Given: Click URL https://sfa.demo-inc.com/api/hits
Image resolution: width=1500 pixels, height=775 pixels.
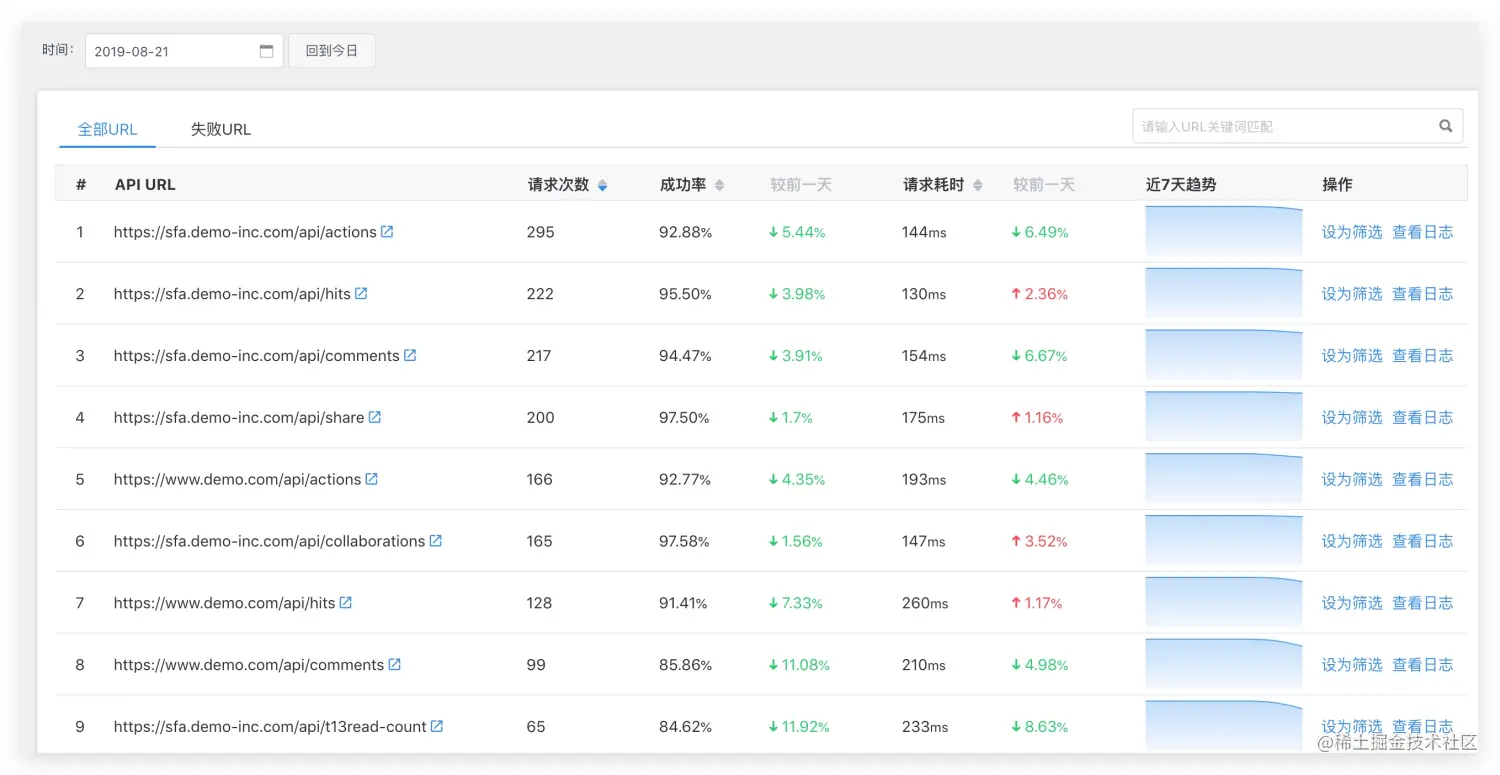Looking at the screenshot, I should pos(232,294).
